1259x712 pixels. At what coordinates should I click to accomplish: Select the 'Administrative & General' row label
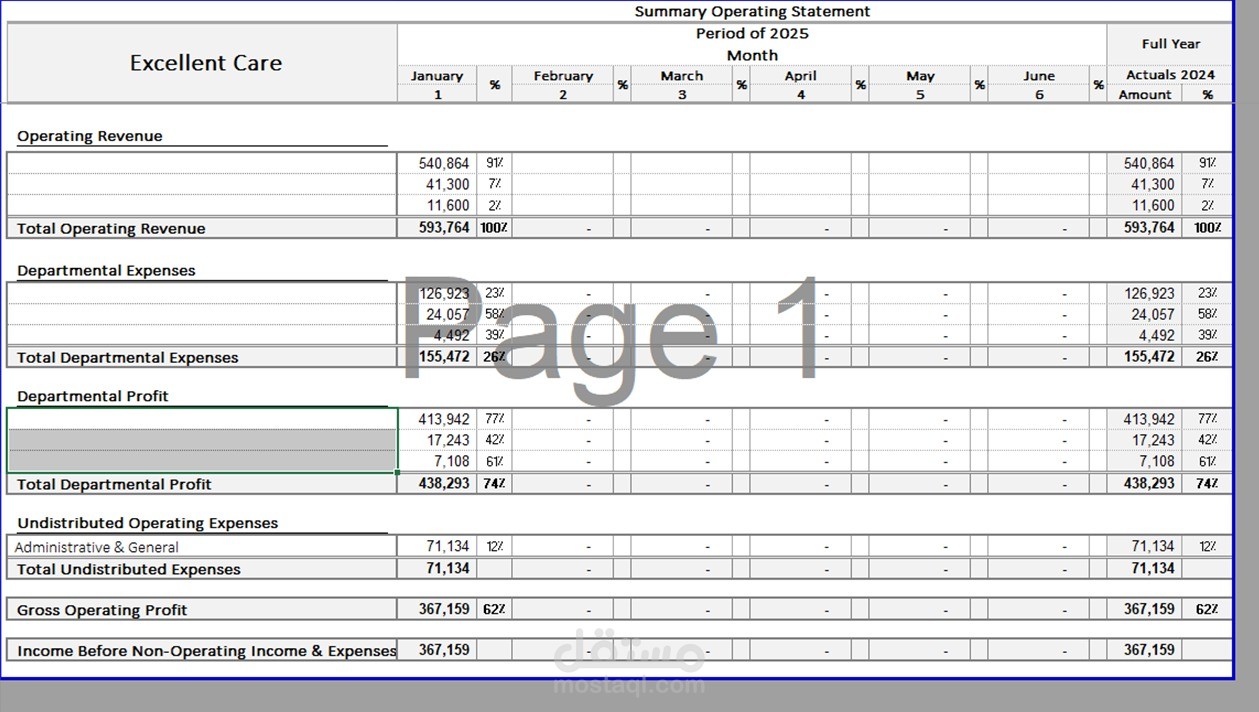[x=97, y=548]
